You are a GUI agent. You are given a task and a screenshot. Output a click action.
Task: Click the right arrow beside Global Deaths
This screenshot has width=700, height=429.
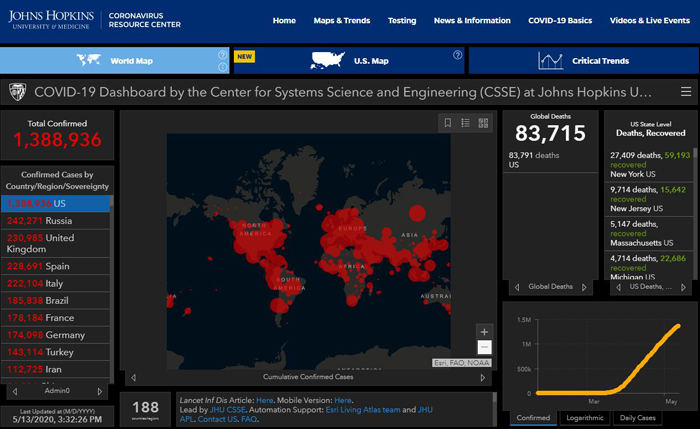coord(584,287)
